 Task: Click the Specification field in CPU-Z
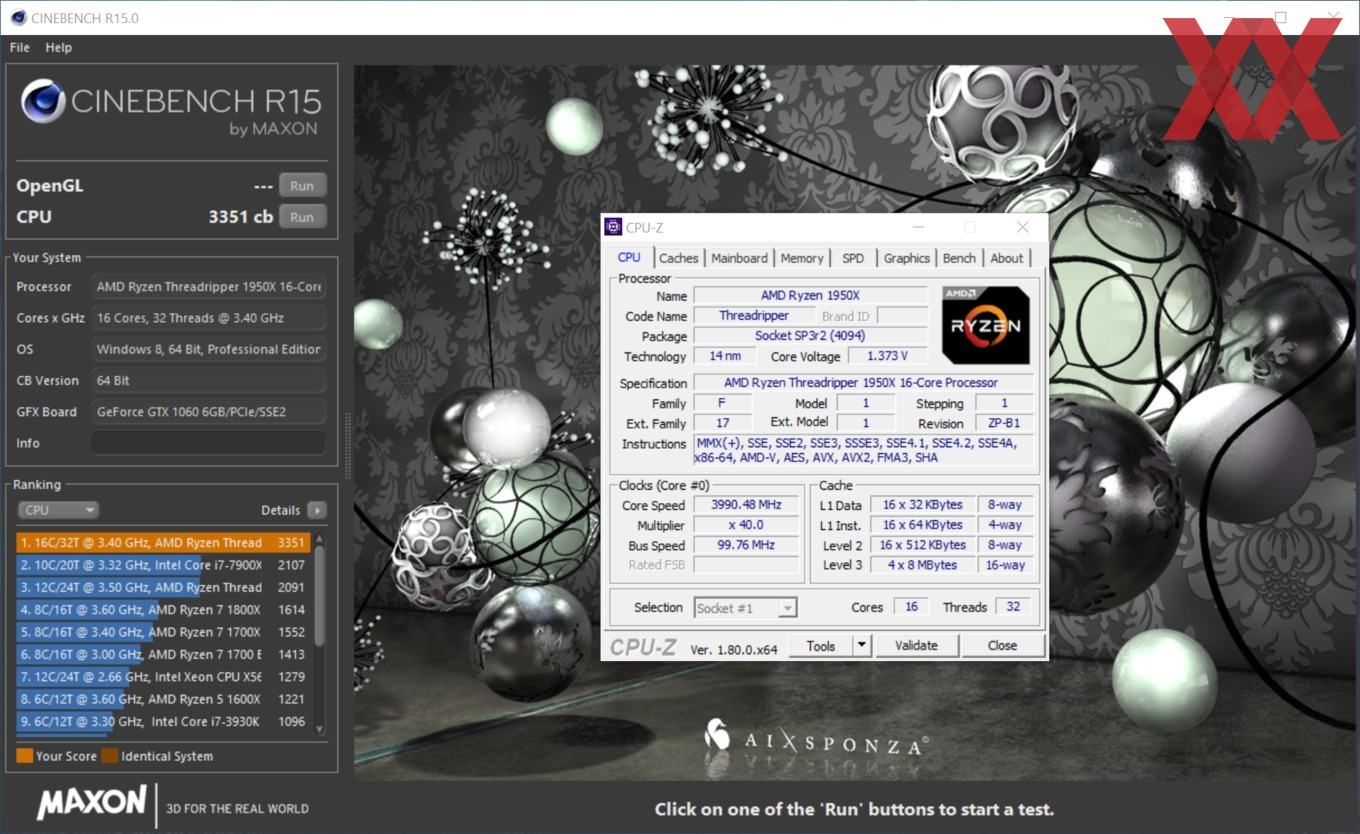pos(862,383)
